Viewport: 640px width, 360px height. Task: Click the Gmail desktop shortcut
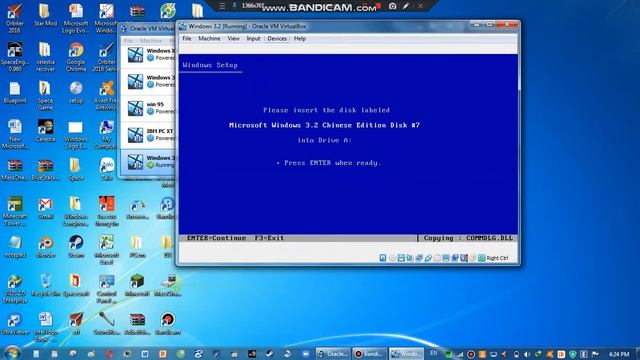(45, 208)
